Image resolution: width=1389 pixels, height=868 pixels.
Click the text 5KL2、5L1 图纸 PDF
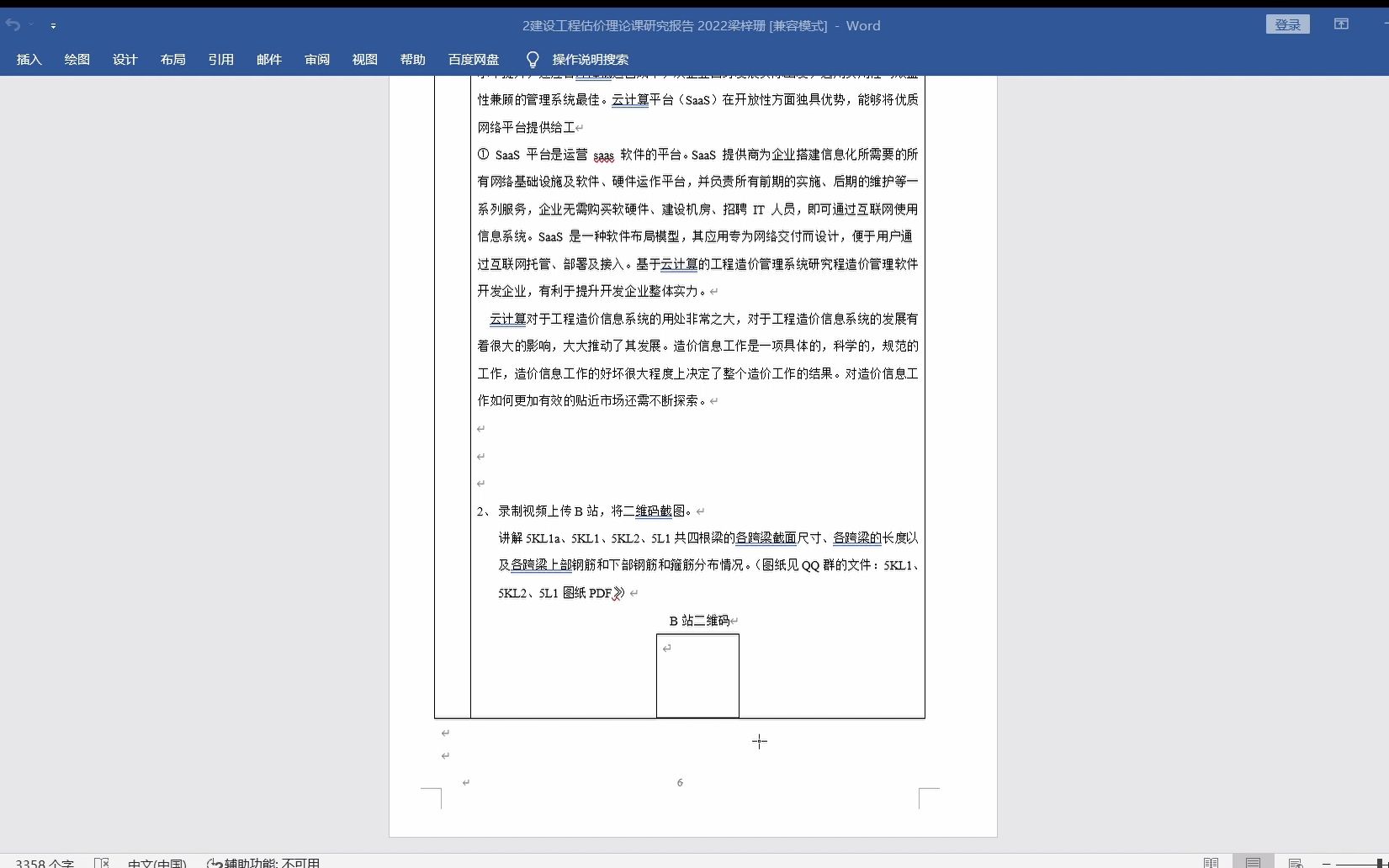tap(555, 593)
